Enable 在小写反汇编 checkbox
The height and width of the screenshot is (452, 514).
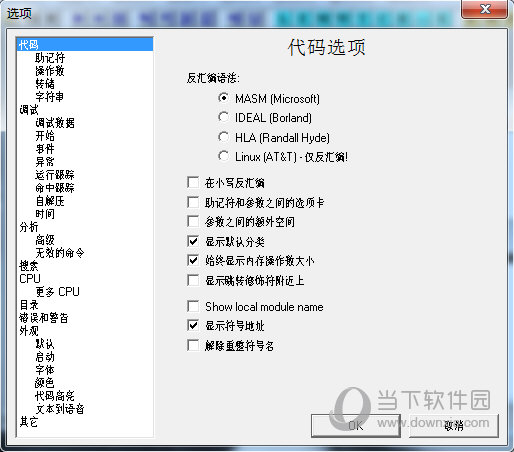(x=193, y=183)
